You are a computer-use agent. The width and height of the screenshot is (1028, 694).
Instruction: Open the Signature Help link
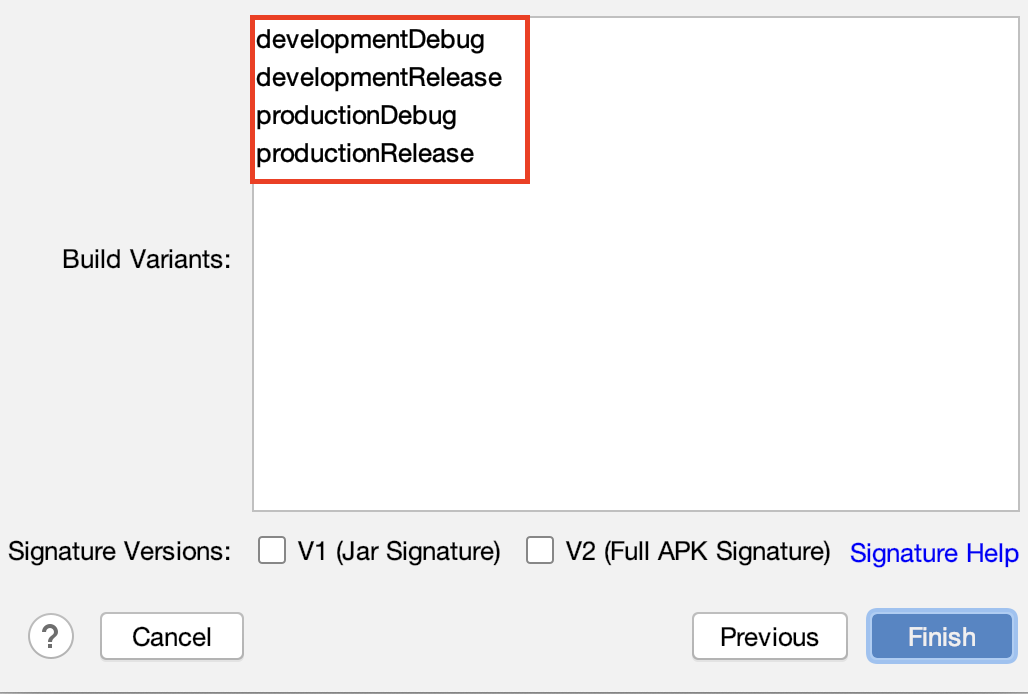[x=933, y=553]
